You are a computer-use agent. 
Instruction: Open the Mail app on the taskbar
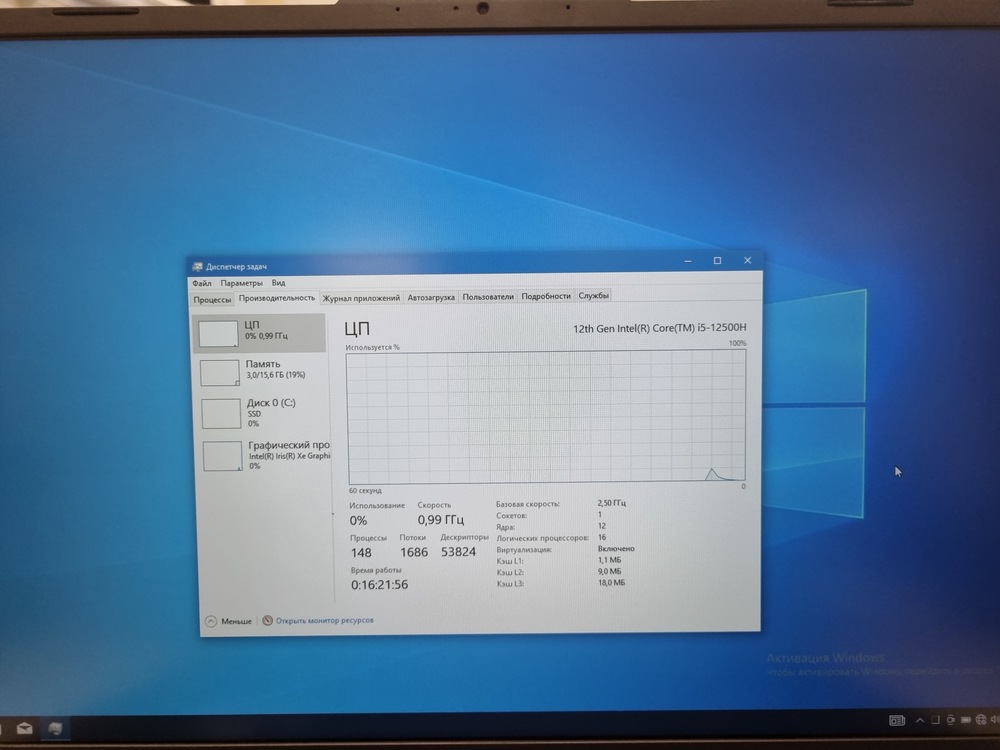click(x=24, y=728)
